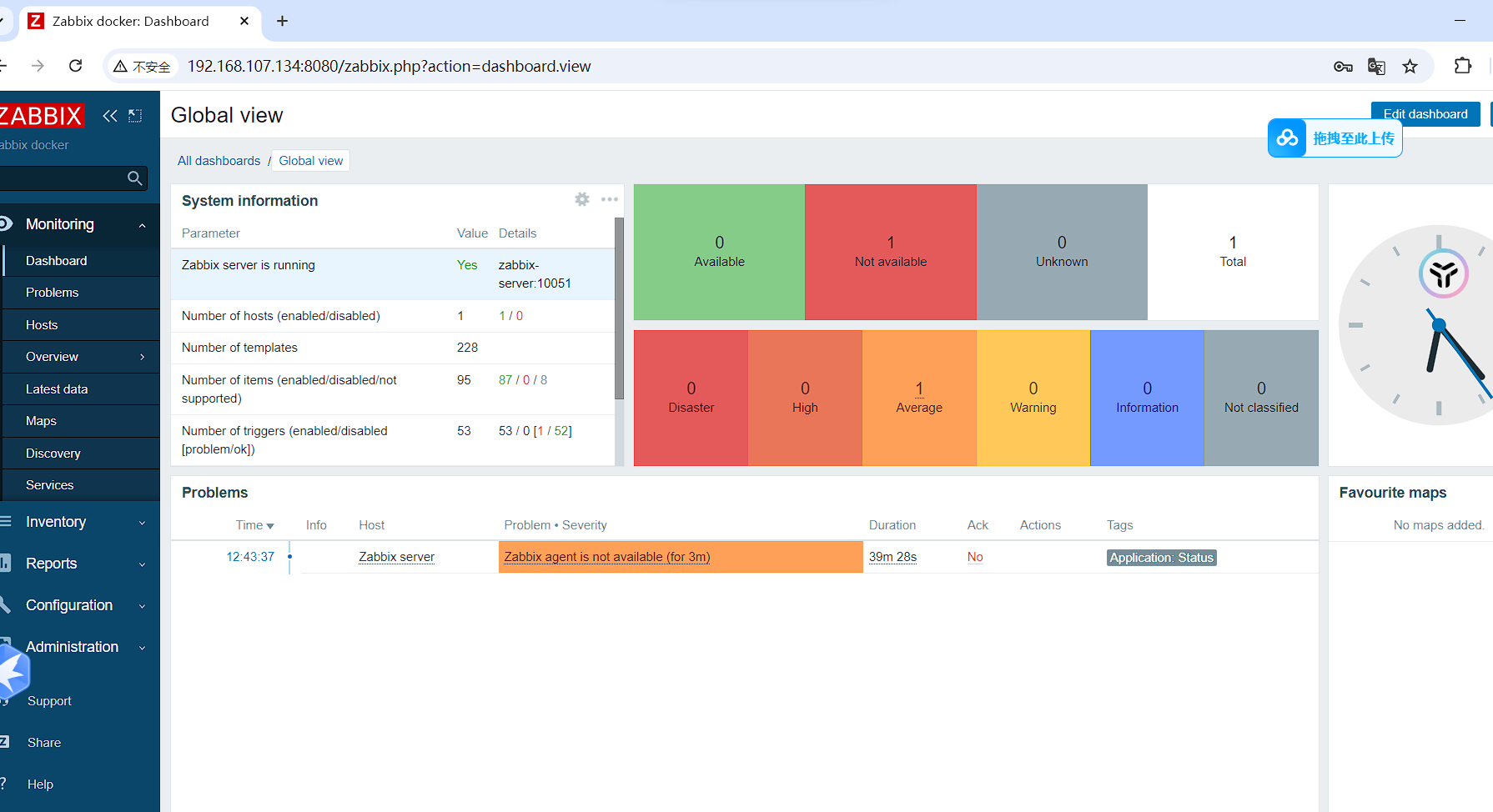Expand the Overview submenu arrow
Screen dimensions: 1493x812
(x=143, y=357)
